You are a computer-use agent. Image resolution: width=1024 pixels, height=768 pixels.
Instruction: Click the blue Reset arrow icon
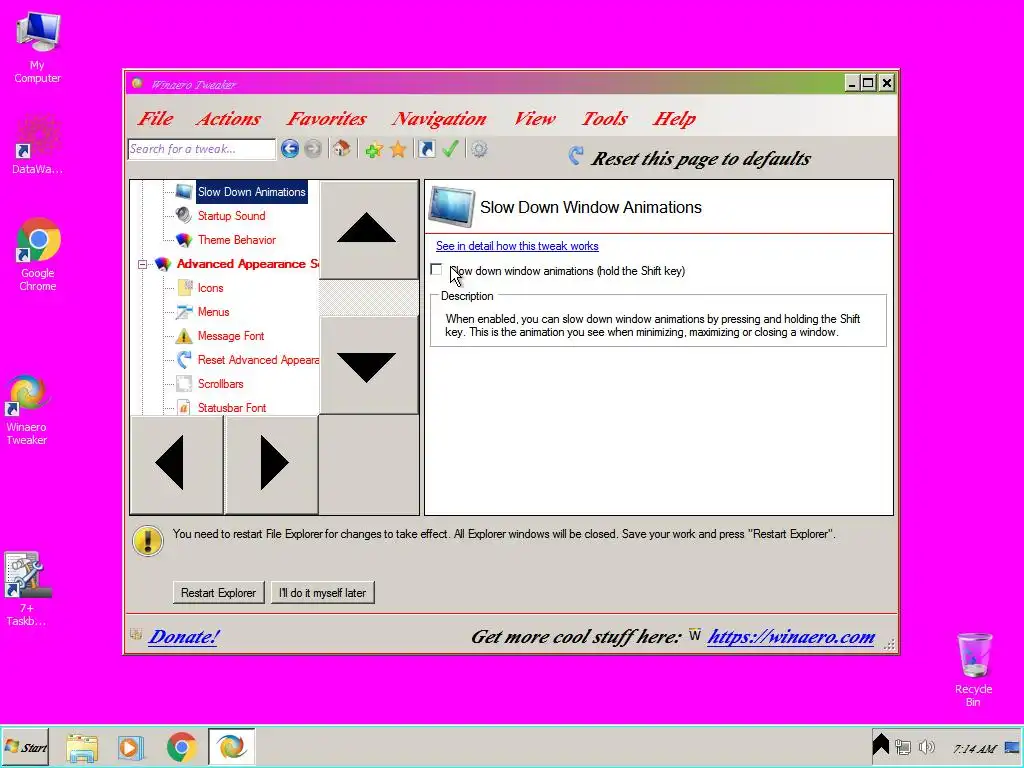click(575, 155)
